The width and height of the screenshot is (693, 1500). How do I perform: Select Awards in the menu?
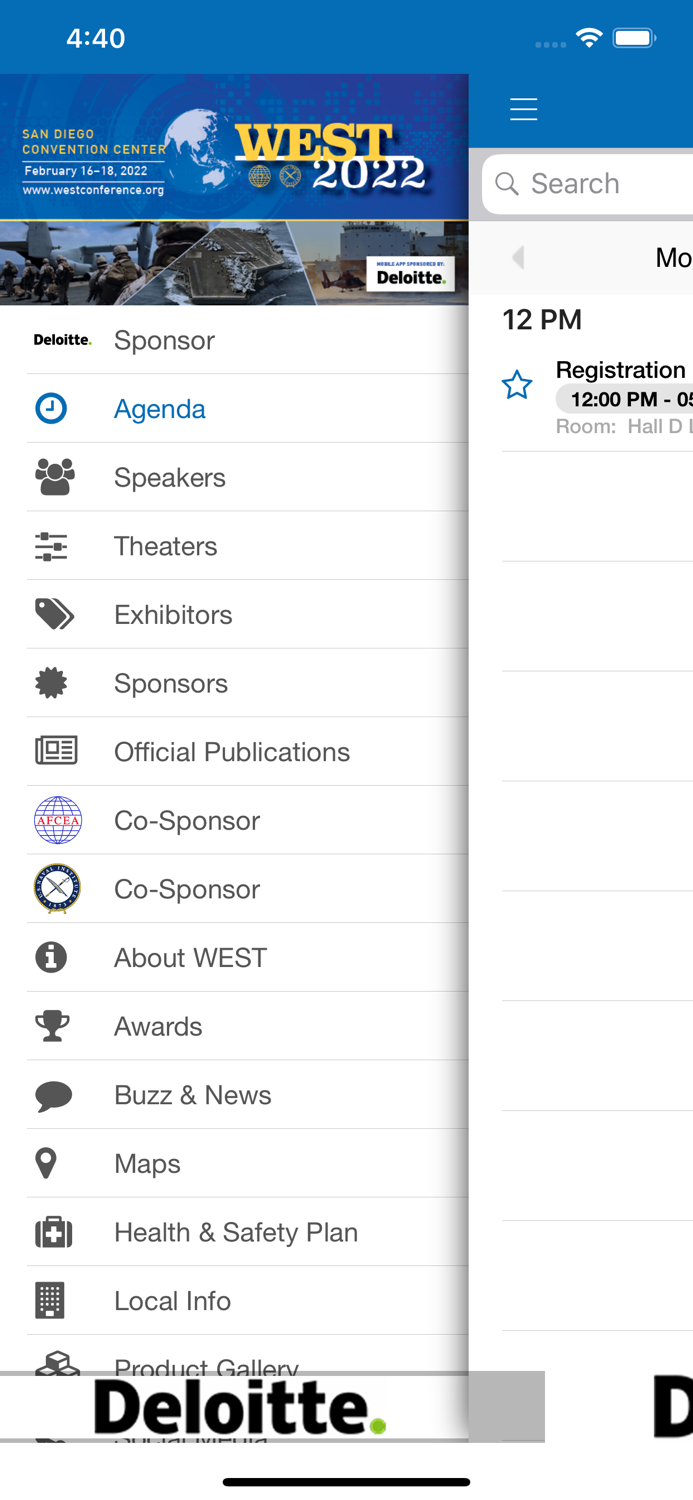pyautogui.click(x=158, y=1027)
